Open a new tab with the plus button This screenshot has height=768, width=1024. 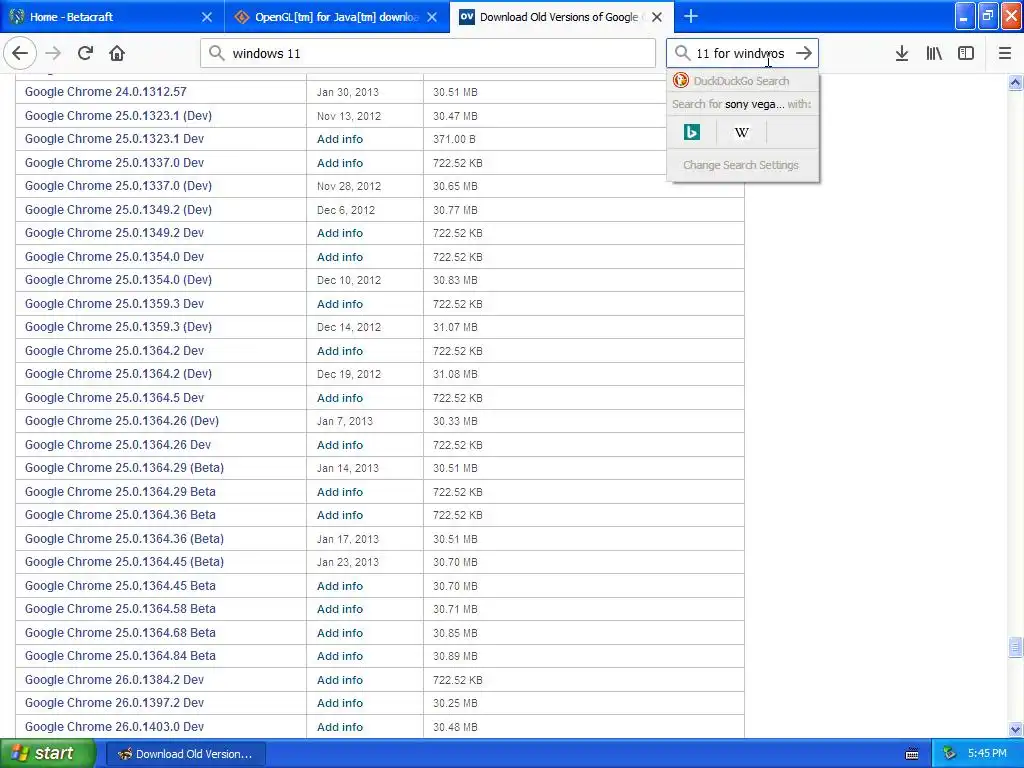[x=690, y=16]
